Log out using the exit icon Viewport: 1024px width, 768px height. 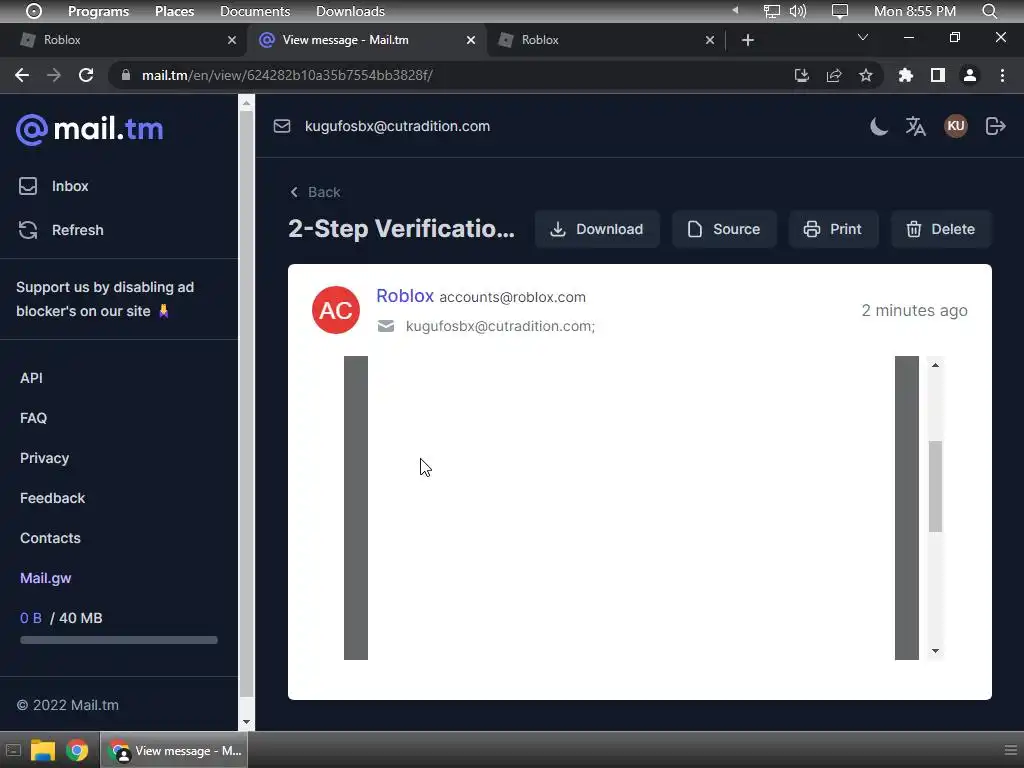(995, 126)
